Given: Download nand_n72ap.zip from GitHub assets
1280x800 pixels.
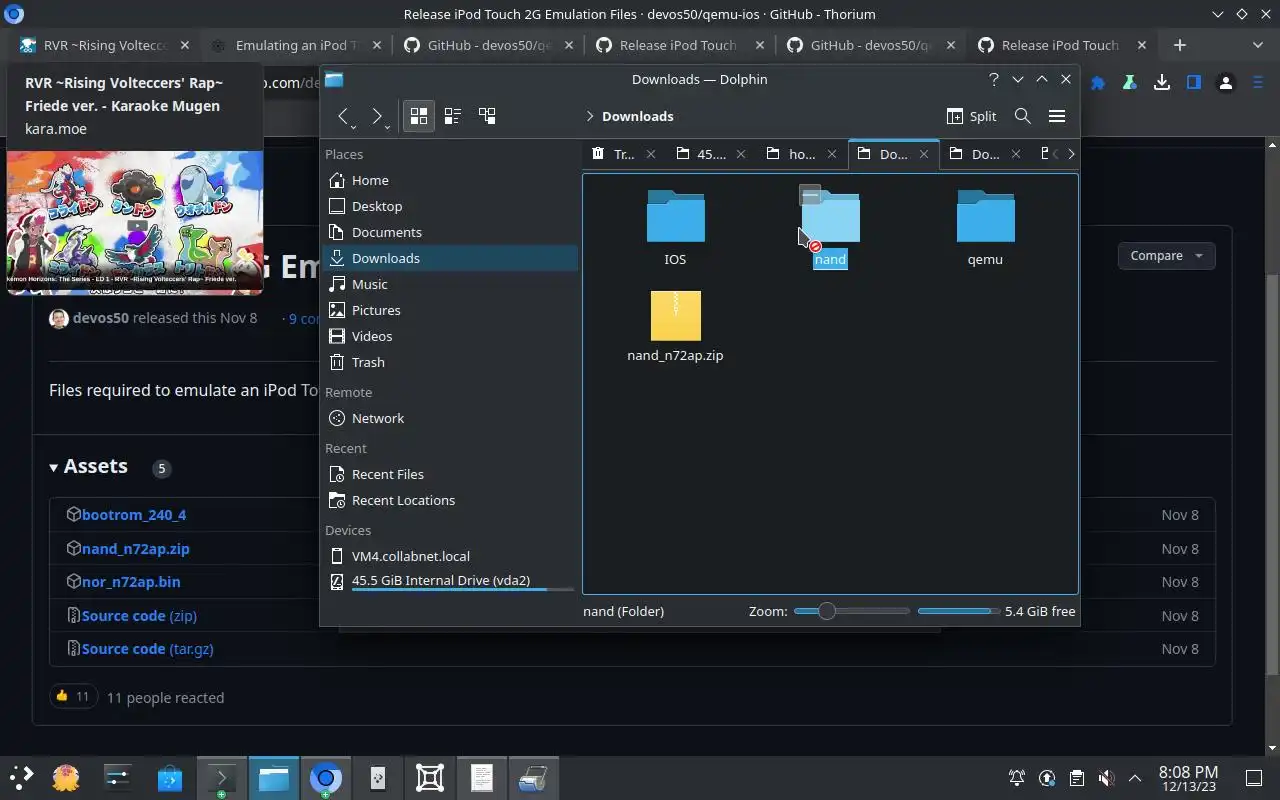Looking at the screenshot, I should [x=136, y=549].
